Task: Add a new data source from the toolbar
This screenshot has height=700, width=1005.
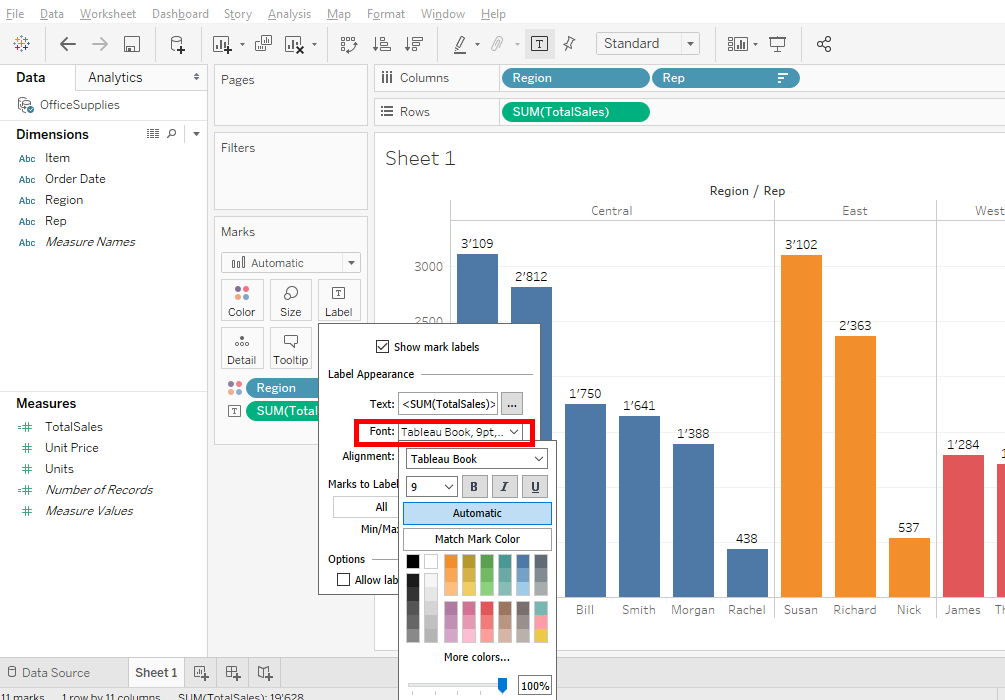Action: point(177,44)
